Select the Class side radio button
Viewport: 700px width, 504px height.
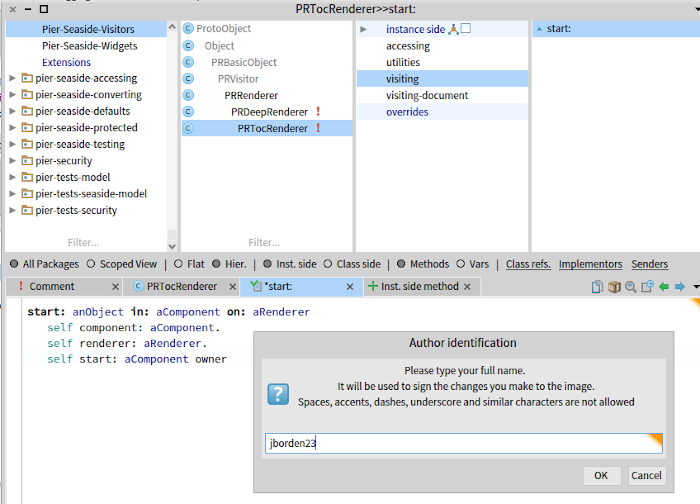(328, 264)
